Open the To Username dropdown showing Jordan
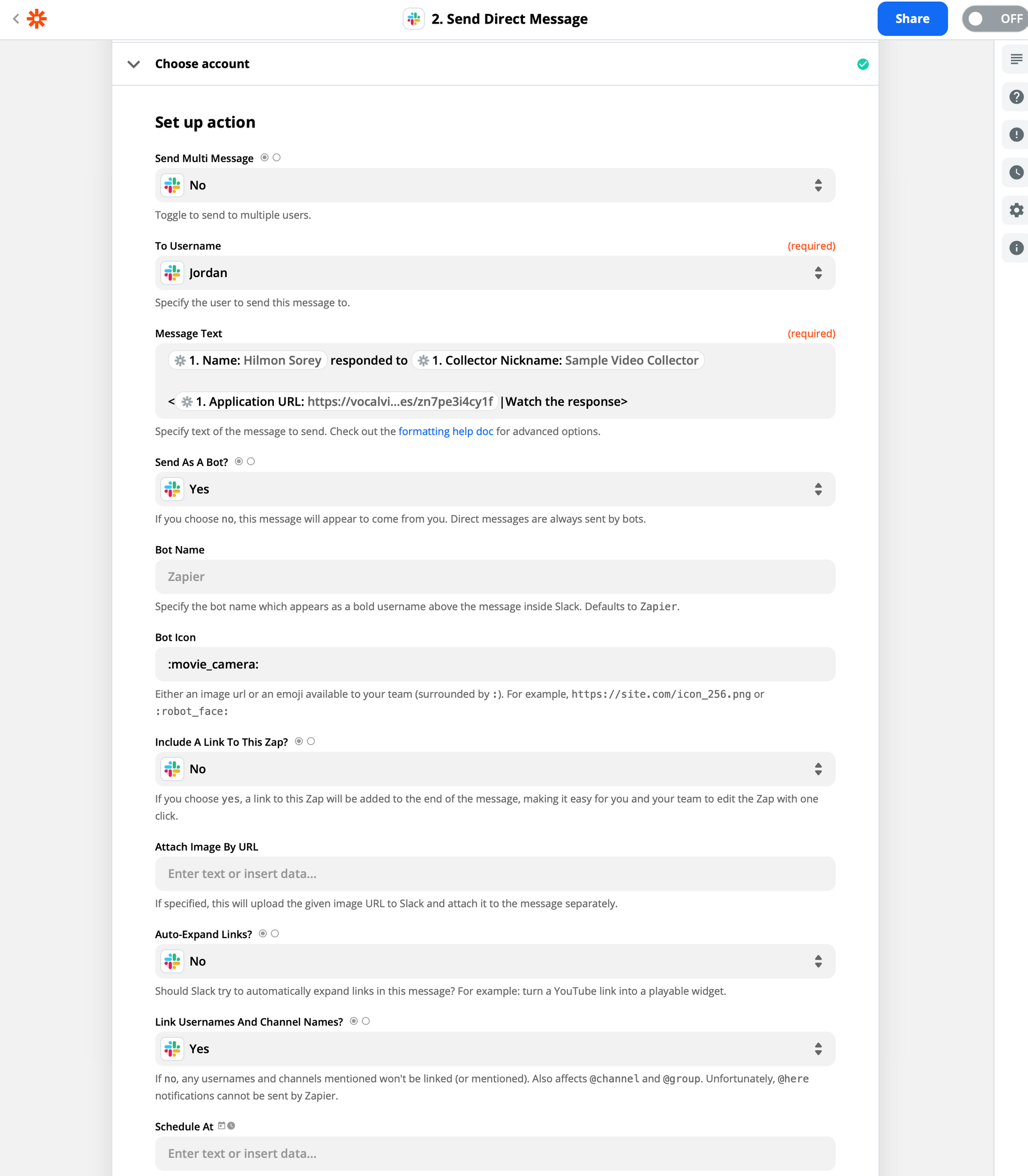The height and width of the screenshot is (1176, 1028). tap(494, 273)
